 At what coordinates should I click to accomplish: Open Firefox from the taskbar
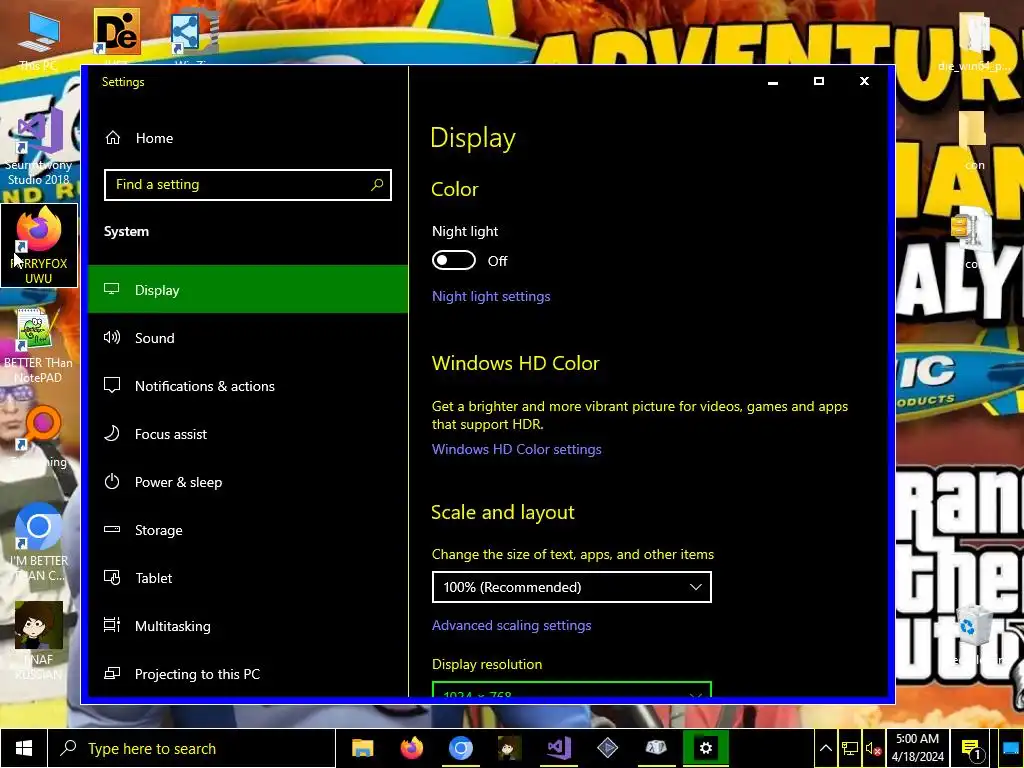(x=411, y=748)
